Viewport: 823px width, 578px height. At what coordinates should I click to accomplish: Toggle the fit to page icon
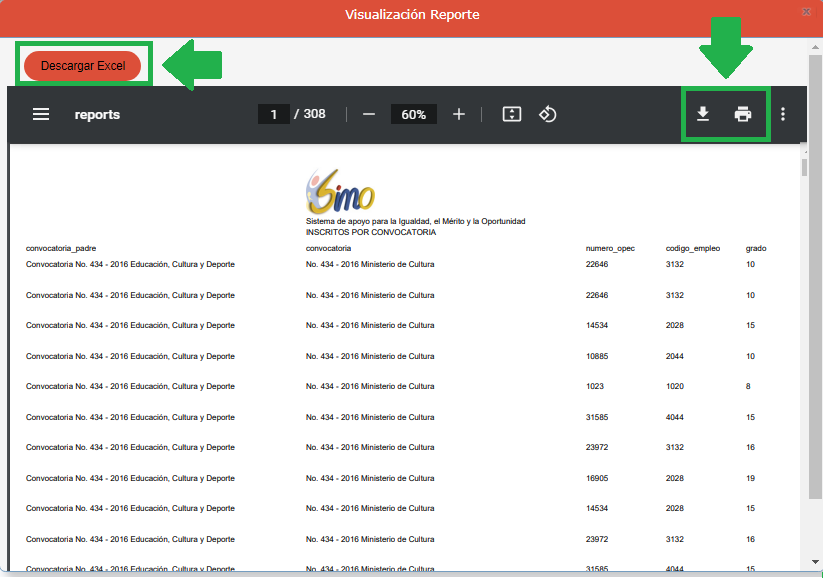click(512, 114)
